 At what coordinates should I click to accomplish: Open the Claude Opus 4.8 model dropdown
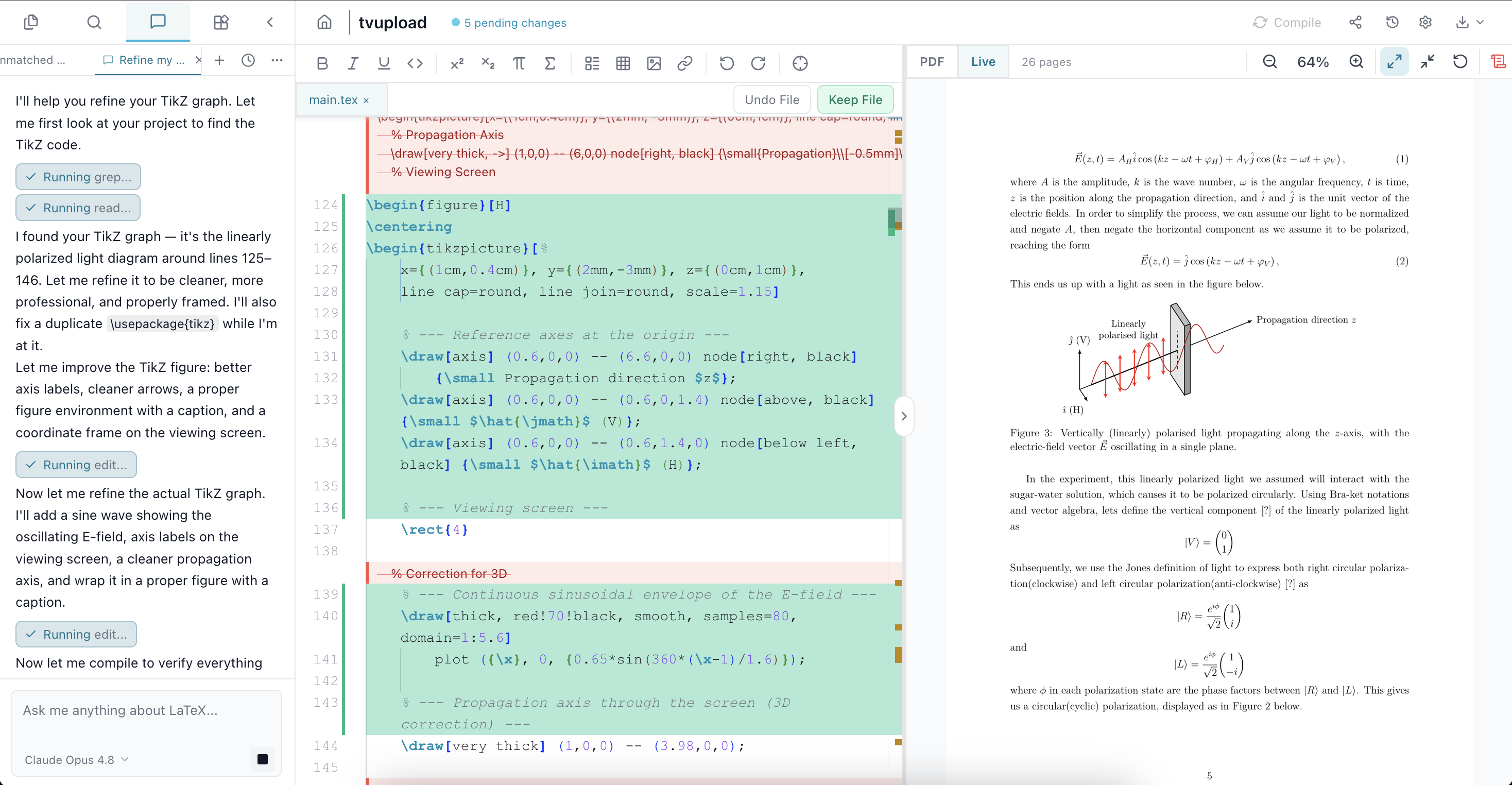tap(77, 760)
